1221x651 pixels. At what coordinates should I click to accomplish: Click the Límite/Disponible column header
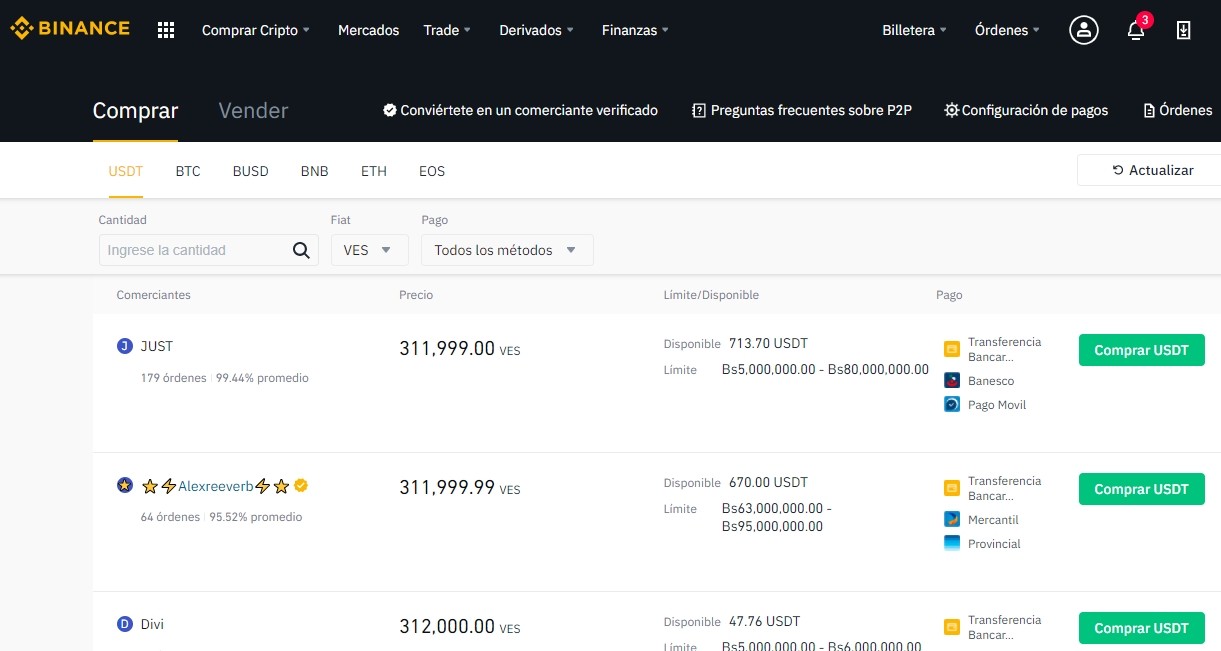pyautogui.click(x=711, y=295)
